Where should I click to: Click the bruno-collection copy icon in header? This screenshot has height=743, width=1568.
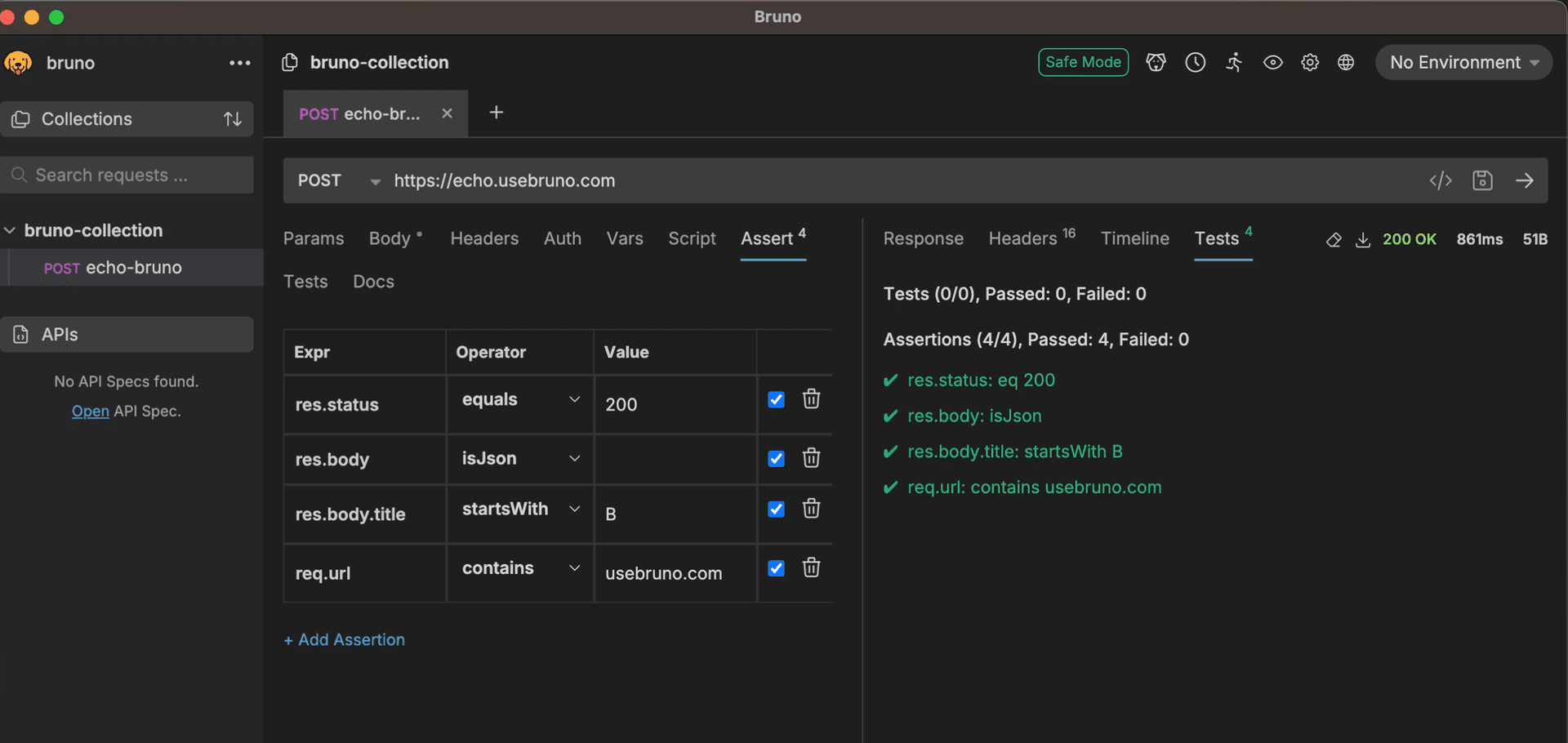coord(290,63)
